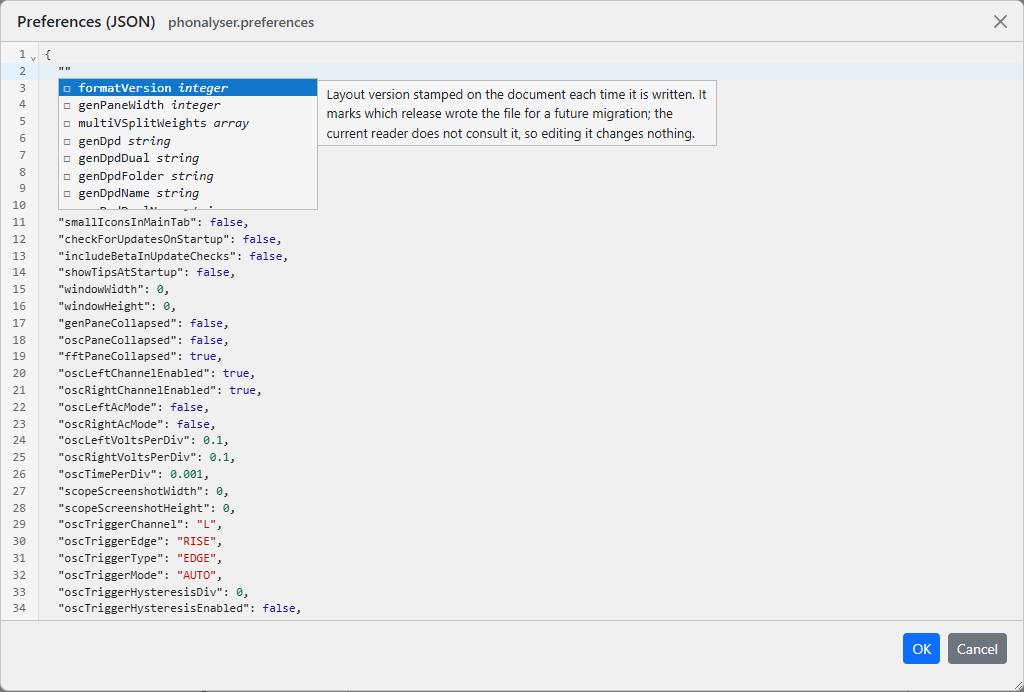1024x692 pixels.
Task: Click the true value of fftPaneCollapsed
Action: click(x=203, y=356)
